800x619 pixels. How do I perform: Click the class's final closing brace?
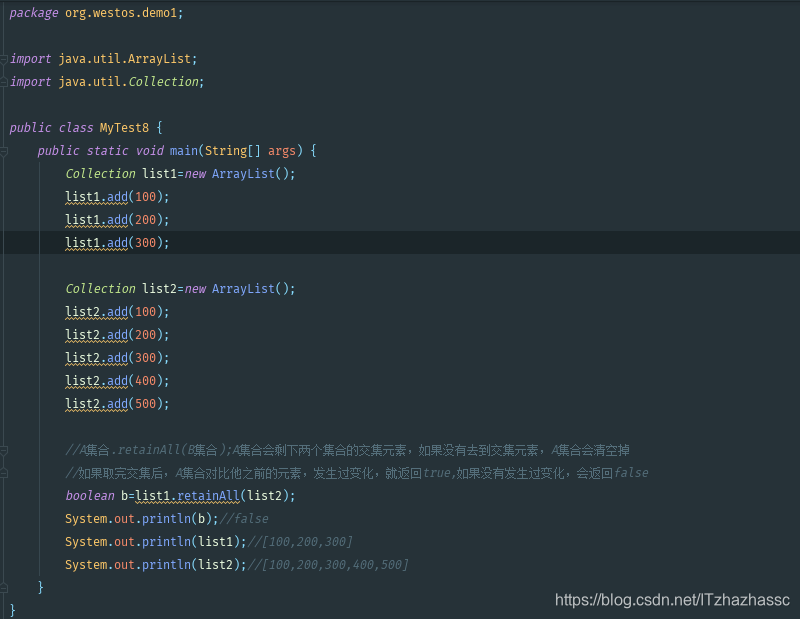click(13, 610)
